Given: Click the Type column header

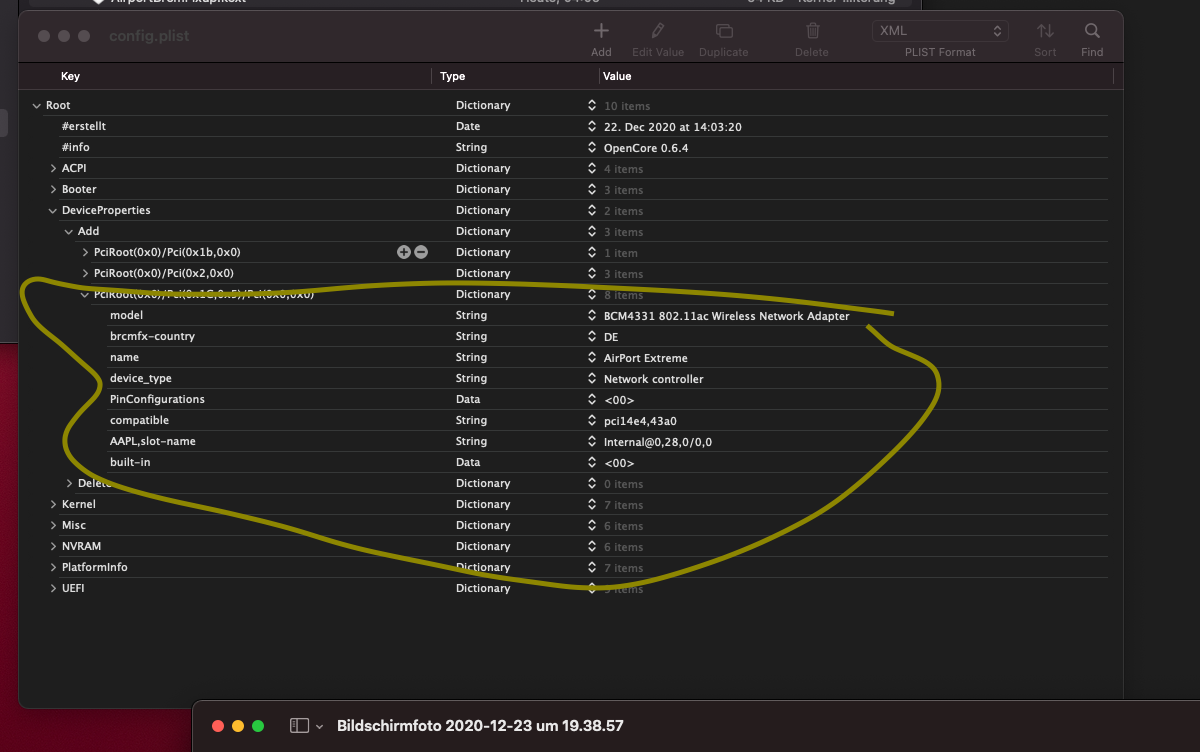Looking at the screenshot, I should pos(453,76).
